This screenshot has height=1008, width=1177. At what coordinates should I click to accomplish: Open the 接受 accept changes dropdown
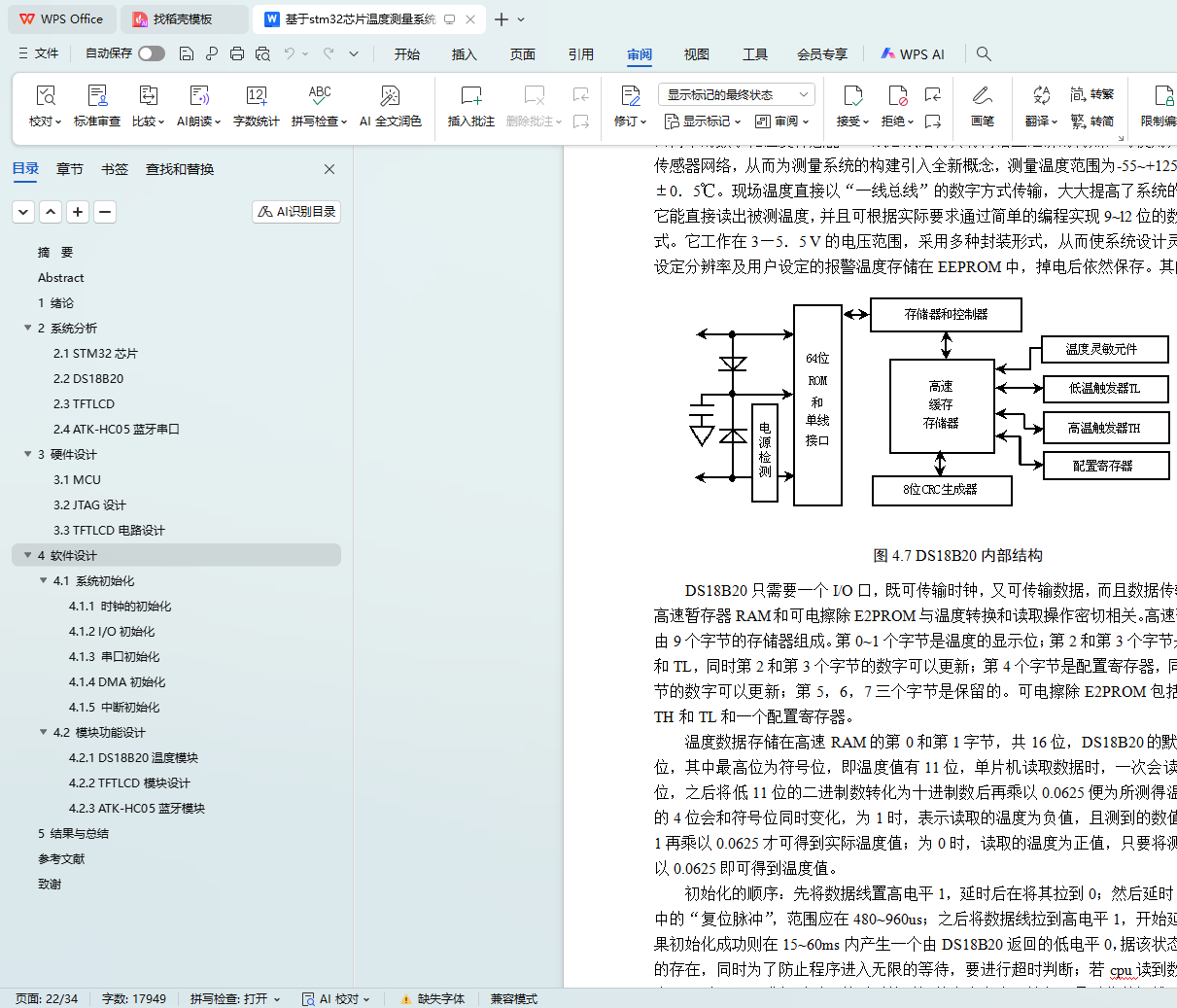click(x=852, y=122)
